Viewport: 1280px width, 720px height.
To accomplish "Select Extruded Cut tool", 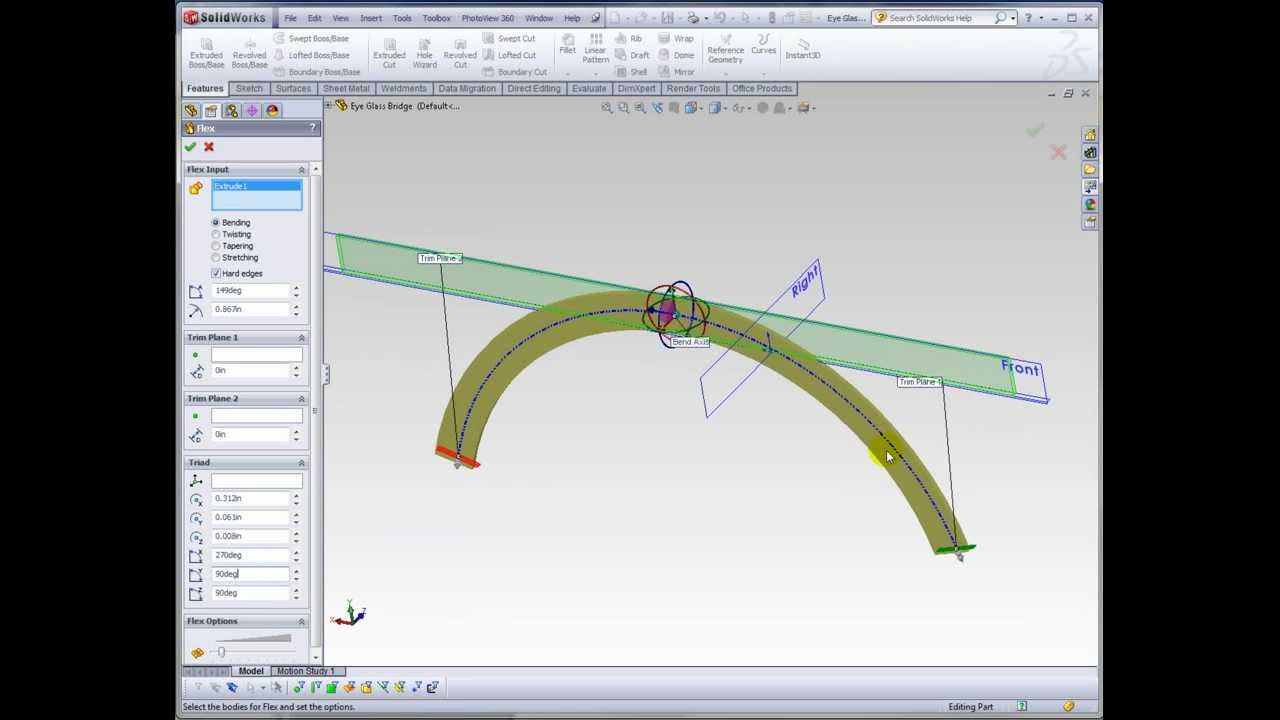I will 389,54.
